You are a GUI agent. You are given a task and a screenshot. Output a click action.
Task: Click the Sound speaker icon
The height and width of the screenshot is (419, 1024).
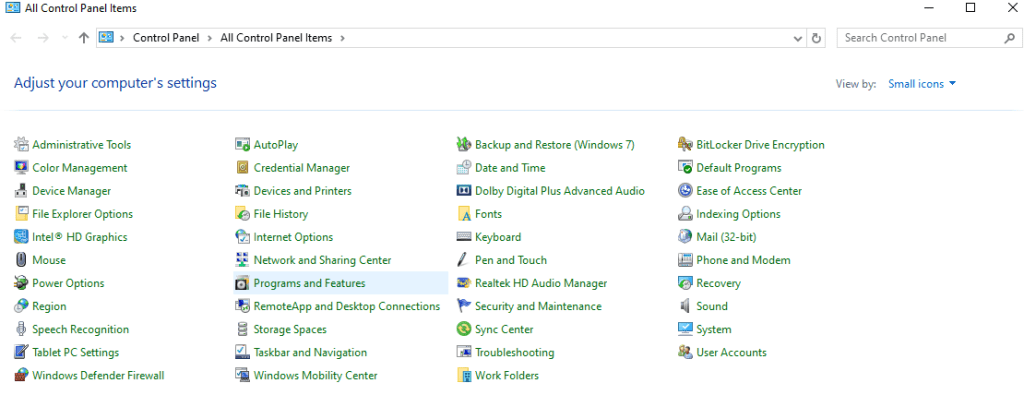pos(686,307)
